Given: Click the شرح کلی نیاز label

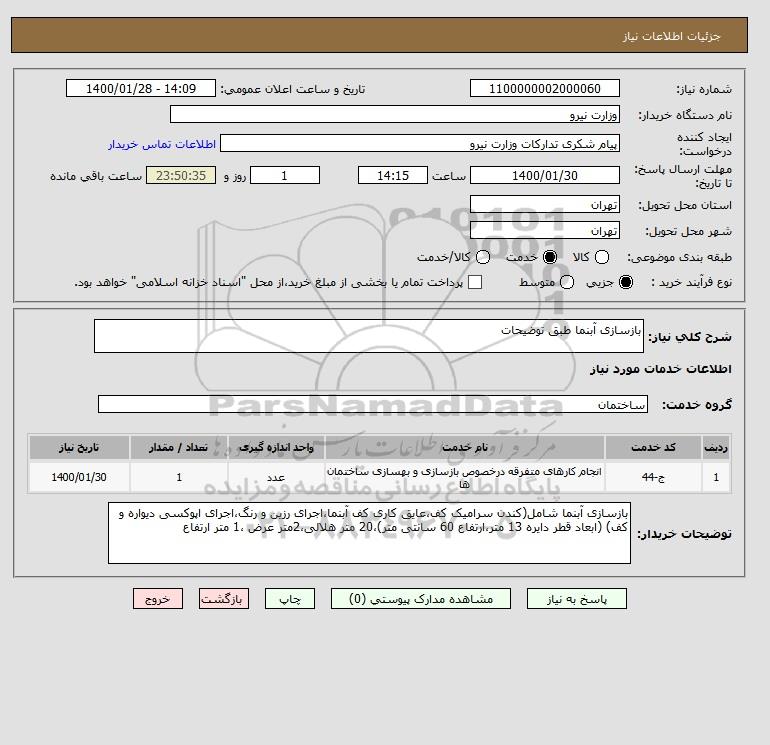Looking at the screenshot, I should (690, 337).
